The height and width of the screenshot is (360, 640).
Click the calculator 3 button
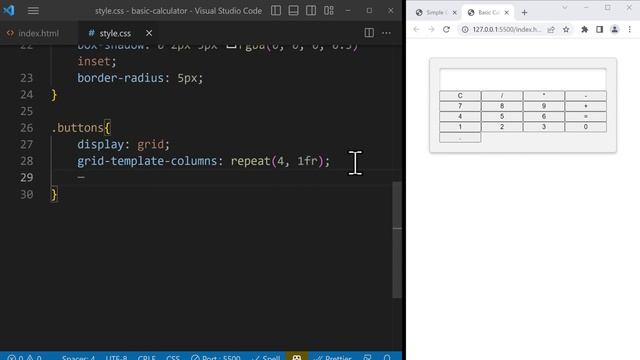pyautogui.click(x=544, y=127)
